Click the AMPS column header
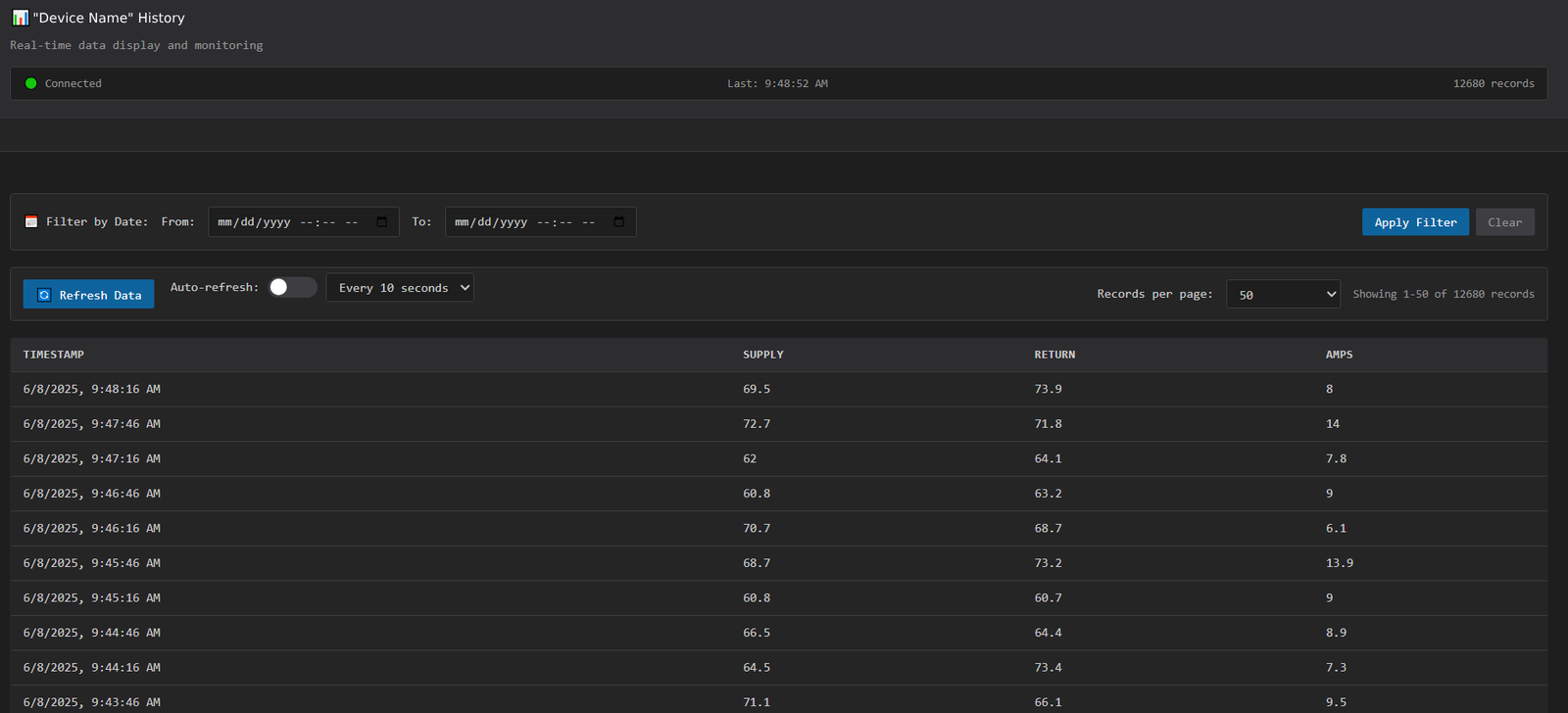 (1340, 355)
